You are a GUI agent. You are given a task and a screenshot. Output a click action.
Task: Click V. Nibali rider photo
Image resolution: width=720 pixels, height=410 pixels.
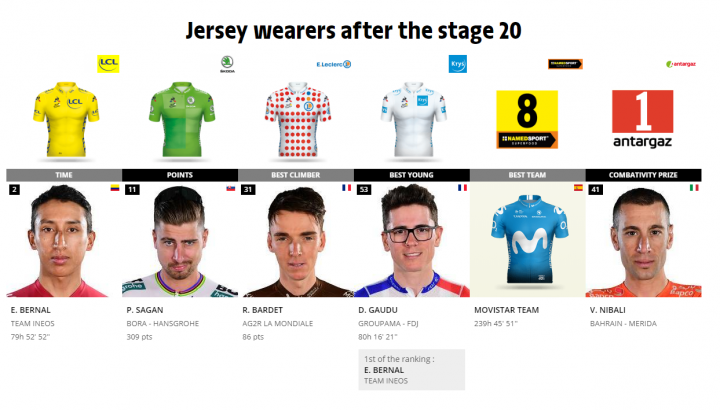(643, 240)
